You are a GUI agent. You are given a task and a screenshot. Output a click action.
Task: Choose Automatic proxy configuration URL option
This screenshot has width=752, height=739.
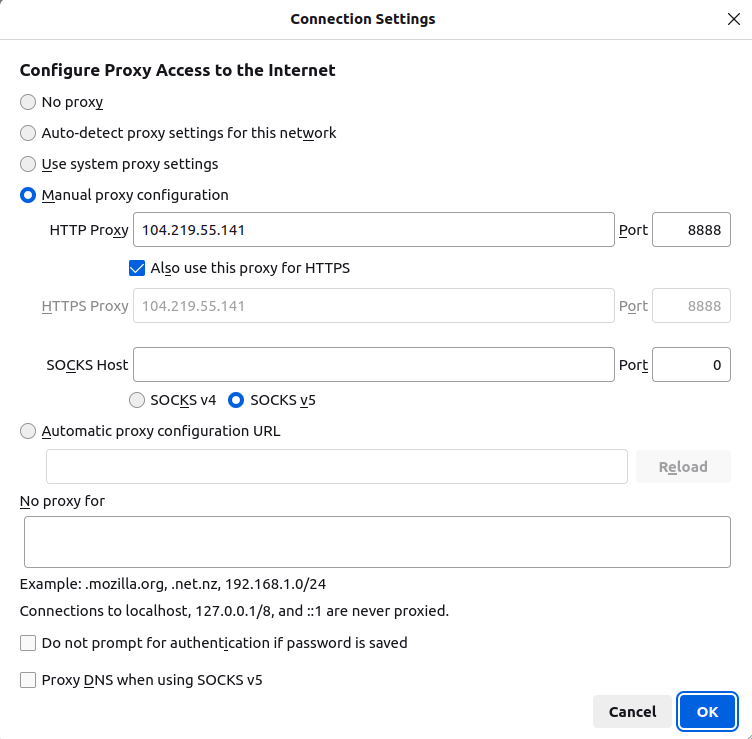coord(28,431)
